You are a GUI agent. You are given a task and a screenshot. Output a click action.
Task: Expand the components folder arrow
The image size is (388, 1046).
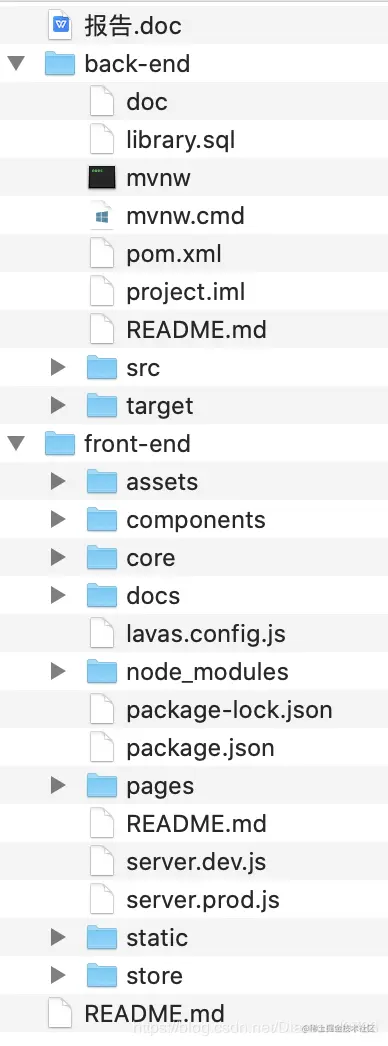click(x=59, y=520)
